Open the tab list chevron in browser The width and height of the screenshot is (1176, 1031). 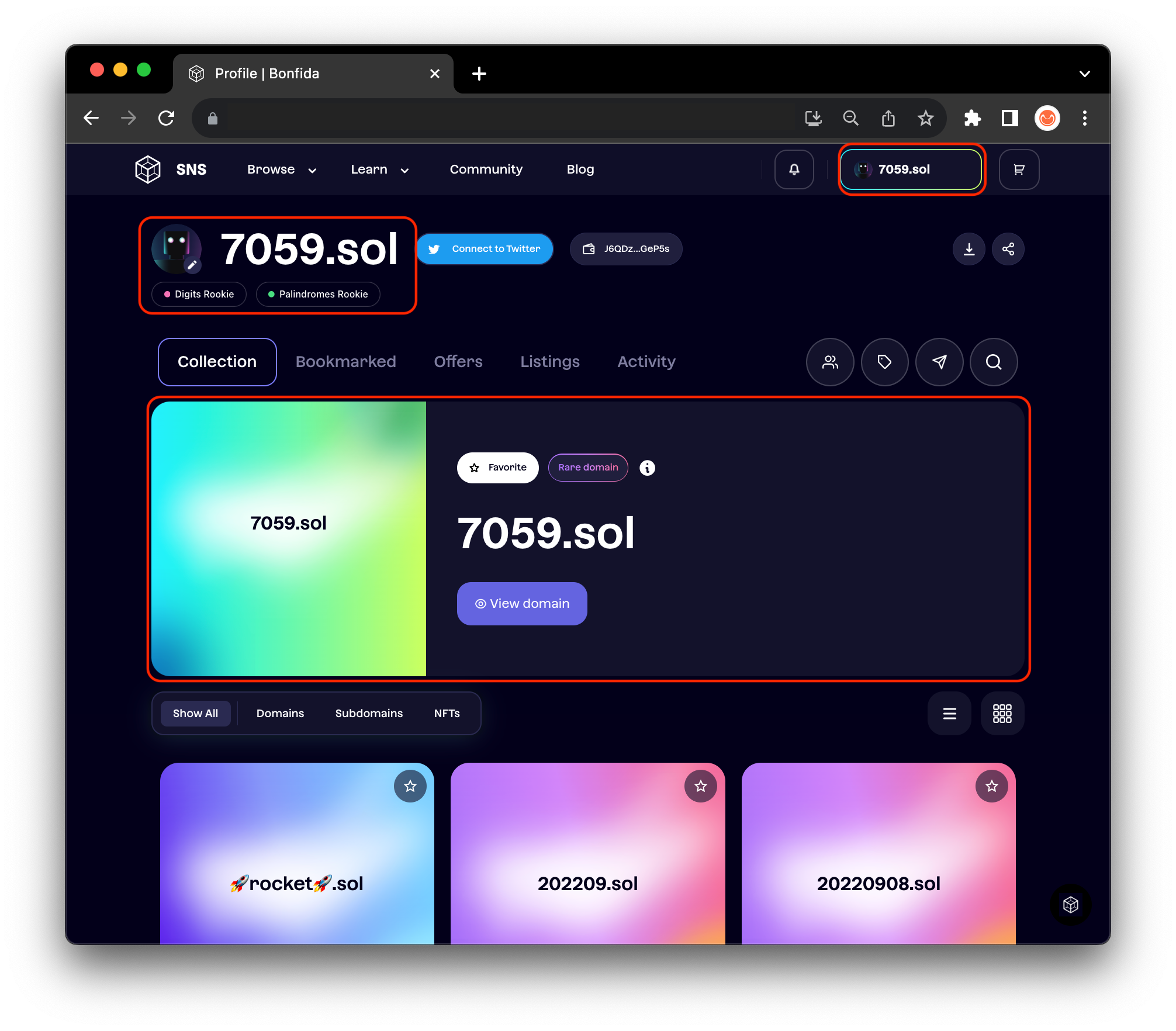1084,74
